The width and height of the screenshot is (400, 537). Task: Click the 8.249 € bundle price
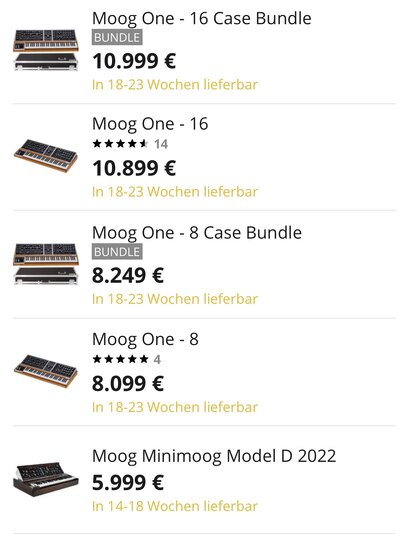tap(128, 276)
